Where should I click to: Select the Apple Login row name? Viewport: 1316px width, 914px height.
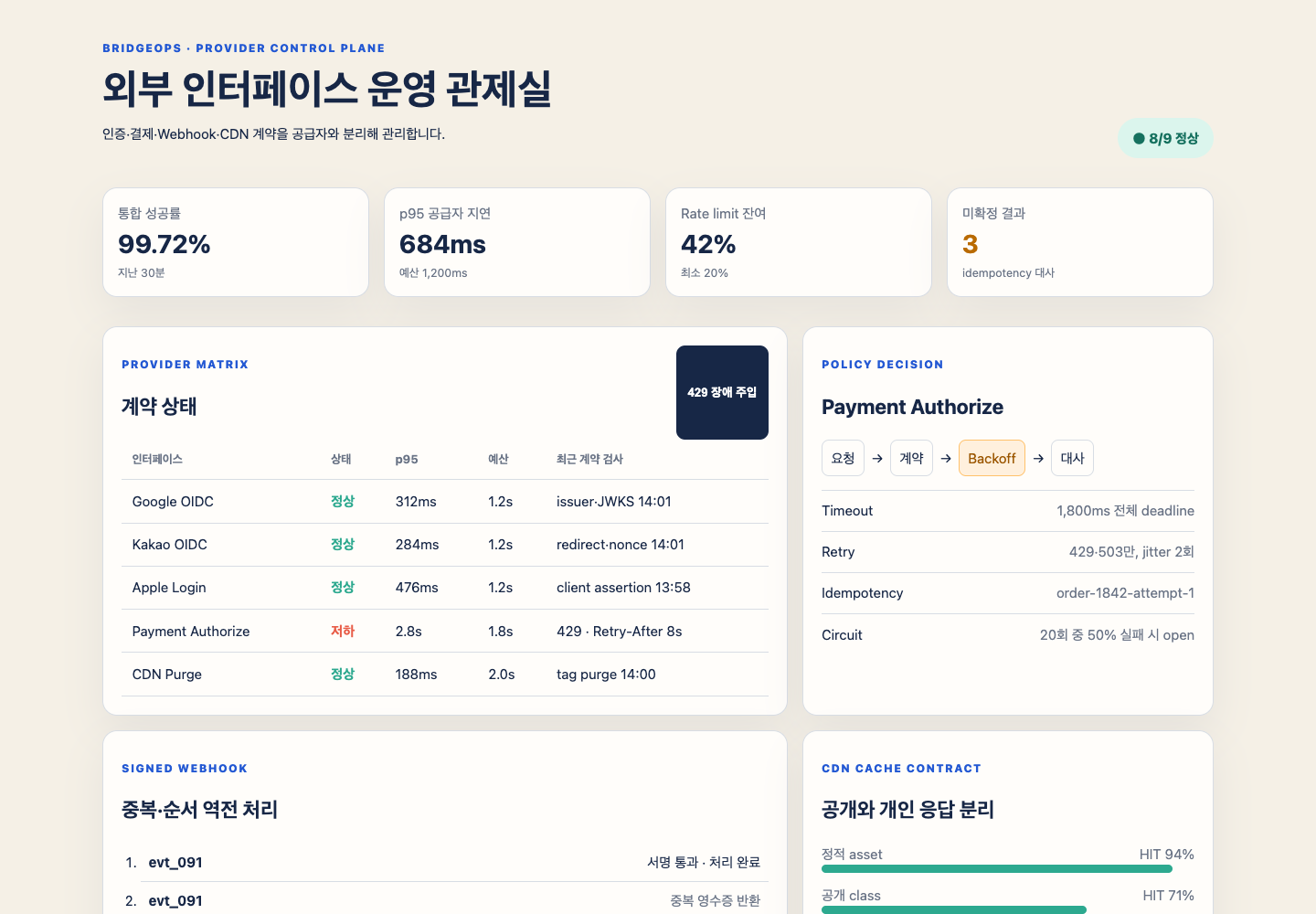pyautogui.click(x=169, y=588)
